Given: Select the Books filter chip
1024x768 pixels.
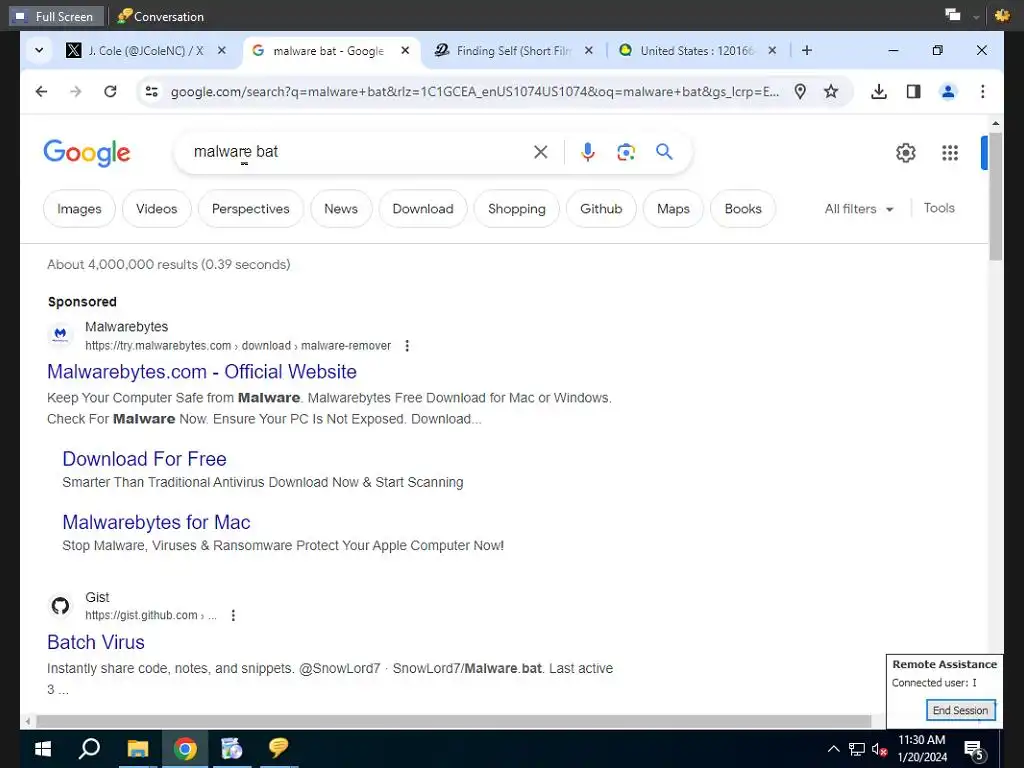Looking at the screenshot, I should pos(743,209).
